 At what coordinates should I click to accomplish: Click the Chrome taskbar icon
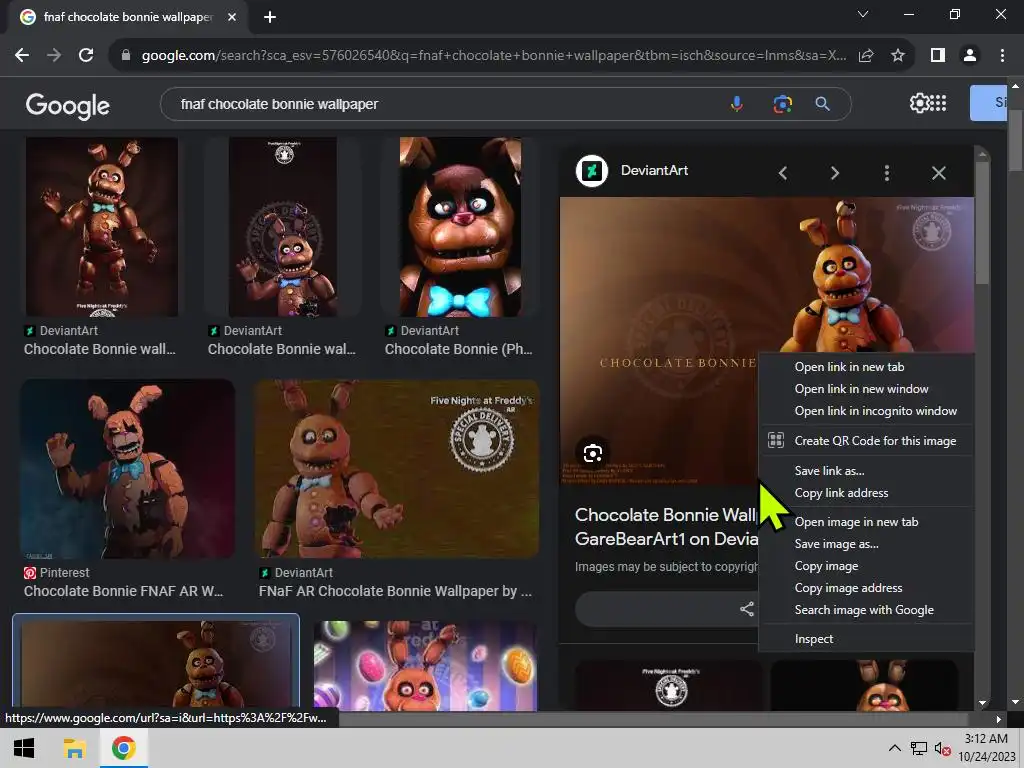[x=123, y=748]
